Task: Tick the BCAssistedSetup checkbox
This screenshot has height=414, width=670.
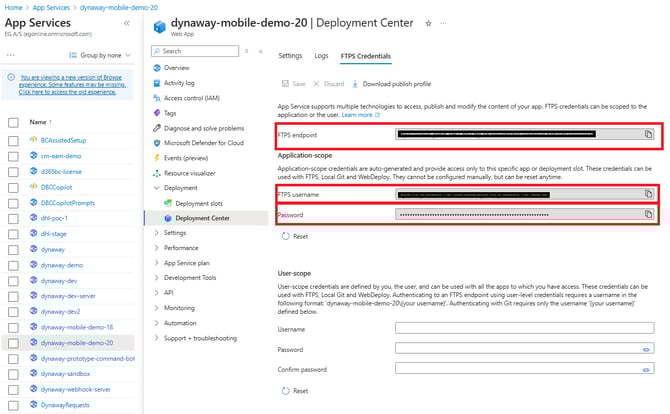Action: click(13, 141)
